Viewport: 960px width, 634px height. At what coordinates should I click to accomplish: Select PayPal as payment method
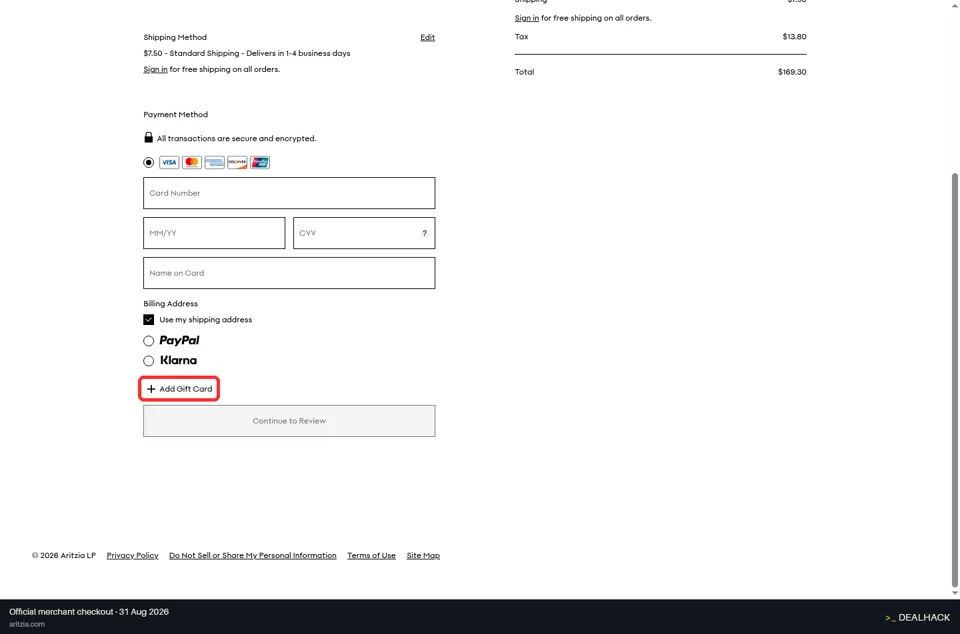tap(148, 341)
